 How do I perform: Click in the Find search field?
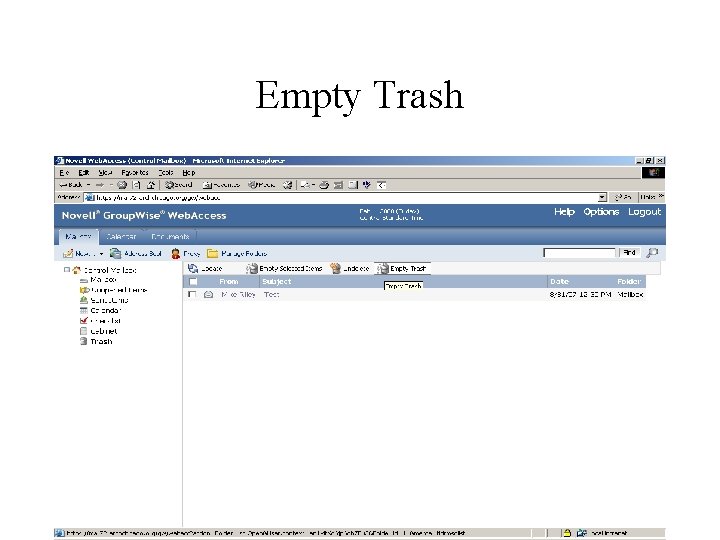click(579, 253)
